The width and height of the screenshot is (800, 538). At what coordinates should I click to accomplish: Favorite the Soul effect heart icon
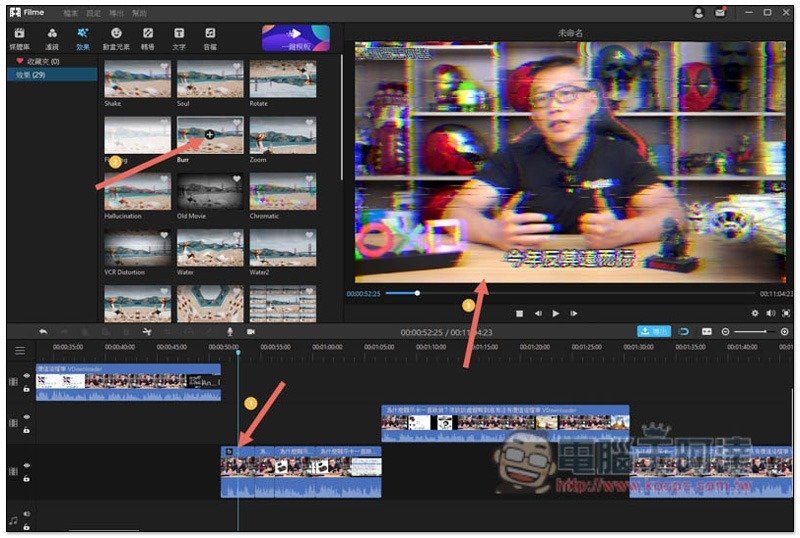click(237, 66)
